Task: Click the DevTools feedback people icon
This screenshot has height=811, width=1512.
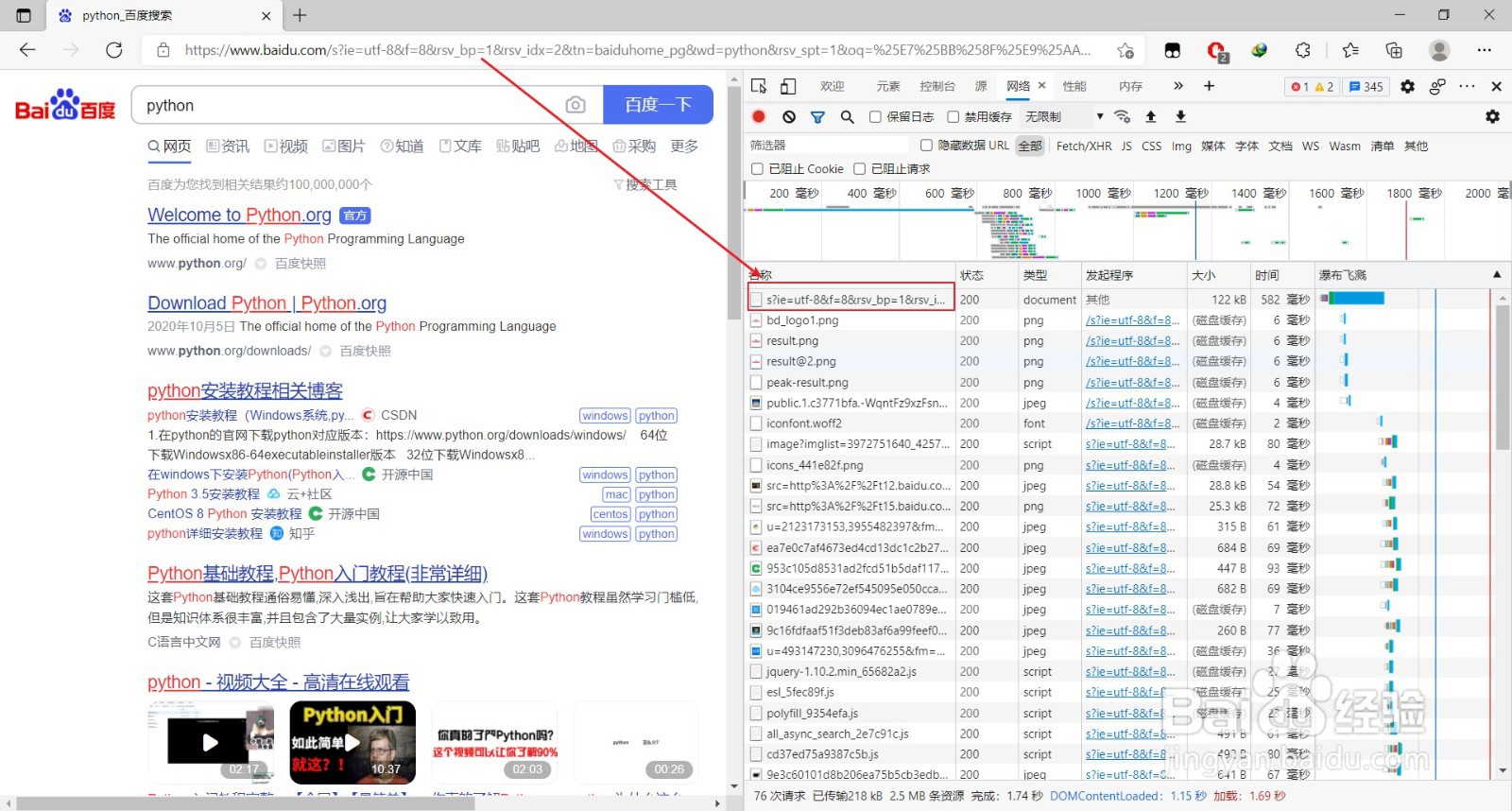Action: (x=1437, y=86)
